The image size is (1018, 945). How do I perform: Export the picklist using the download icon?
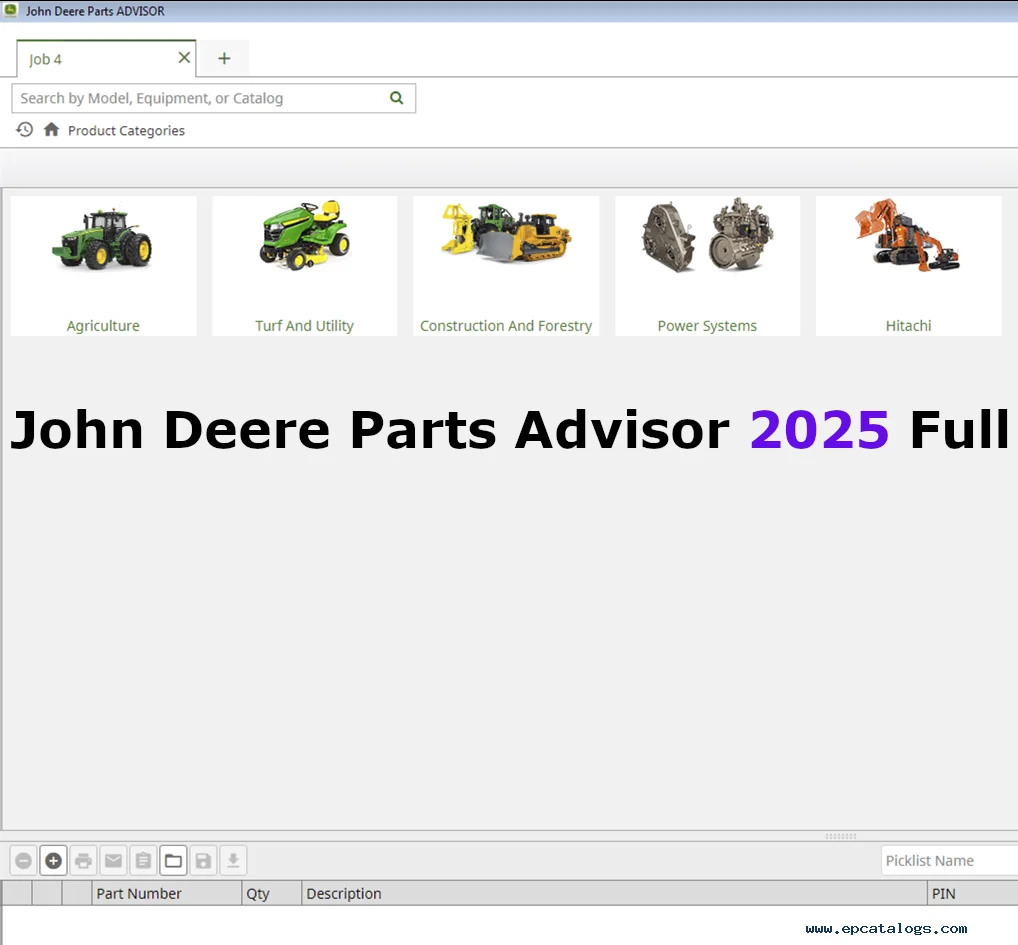(233, 860)
